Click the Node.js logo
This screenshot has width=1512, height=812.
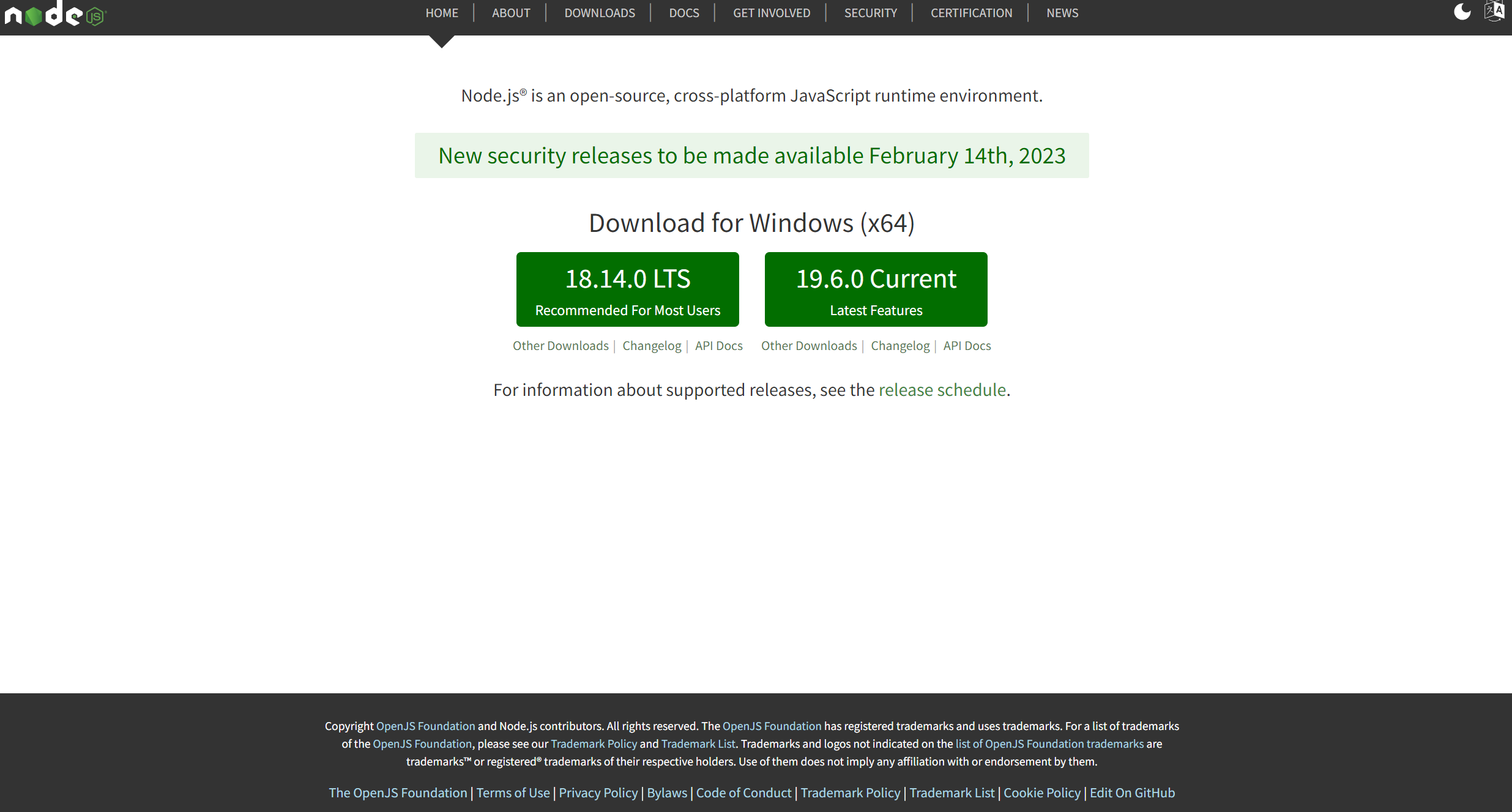[54, 15]
